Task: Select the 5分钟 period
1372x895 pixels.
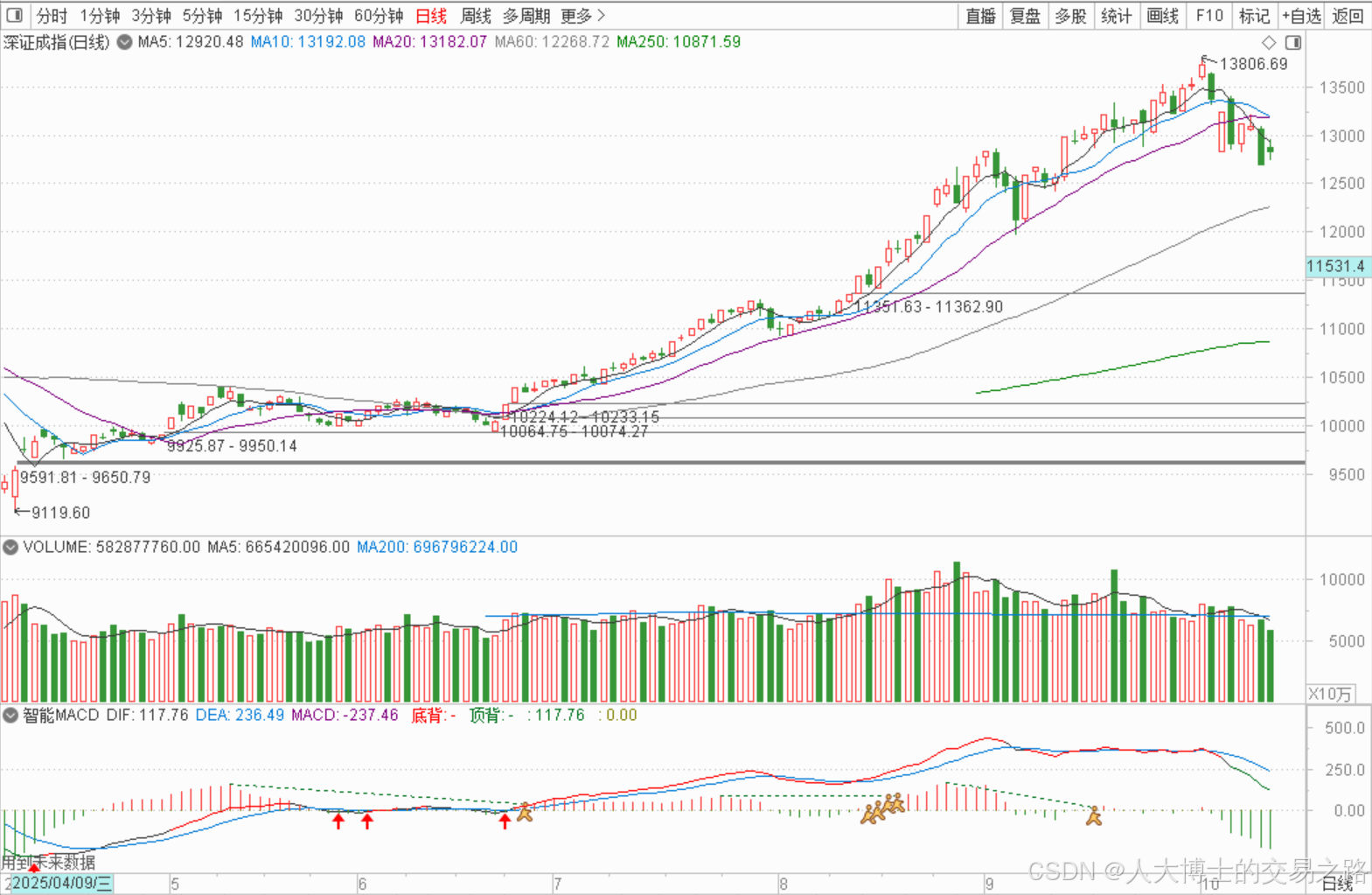Action: [202, 16]
